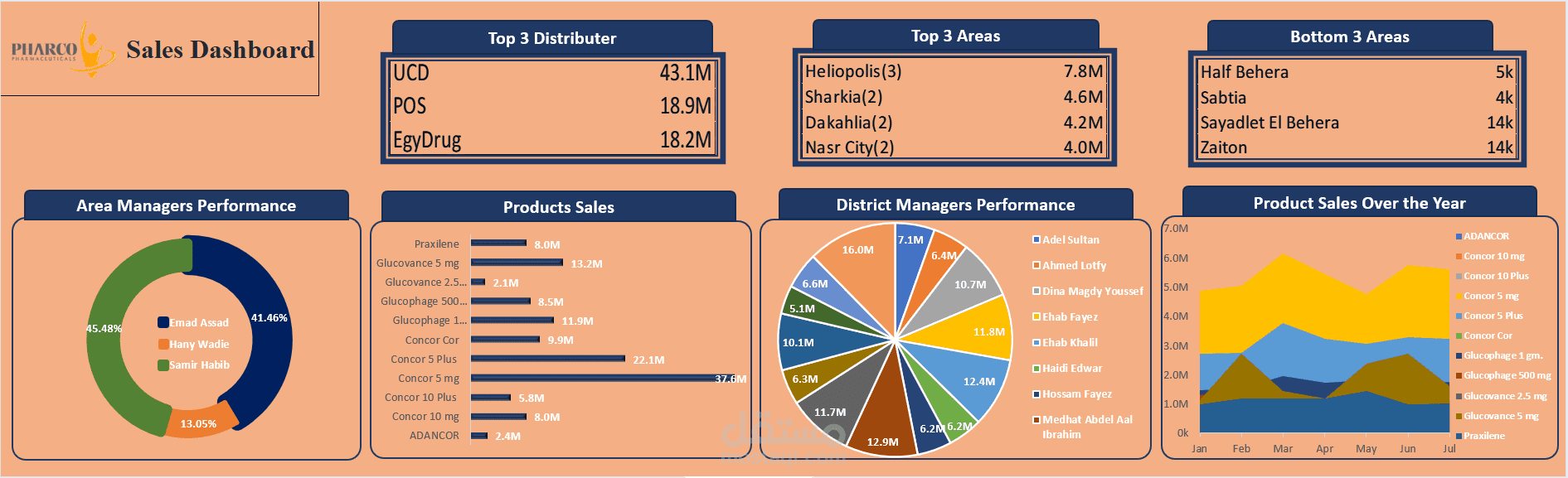Click the Concor Cor bar label
Image resolution: width=1568 pixels, height=478 pixels.
click(432, 340)
